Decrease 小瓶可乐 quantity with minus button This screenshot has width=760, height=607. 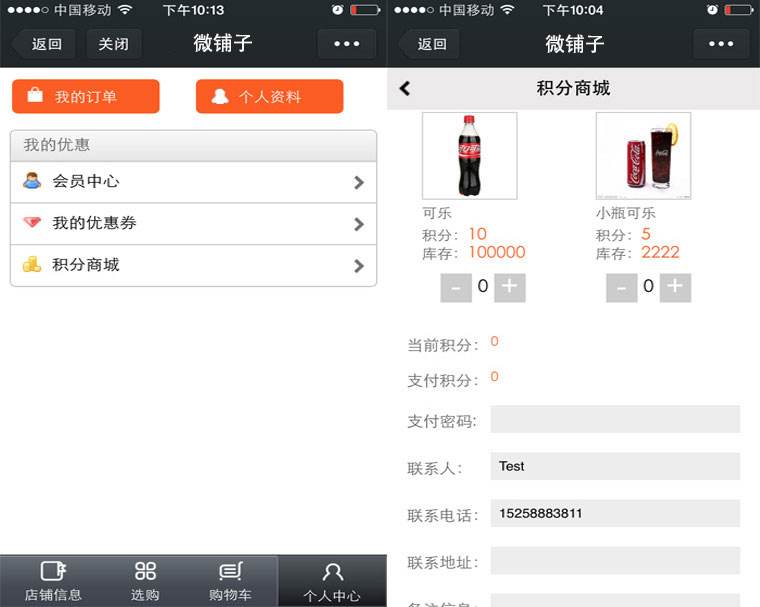click(x=621, y=287)
